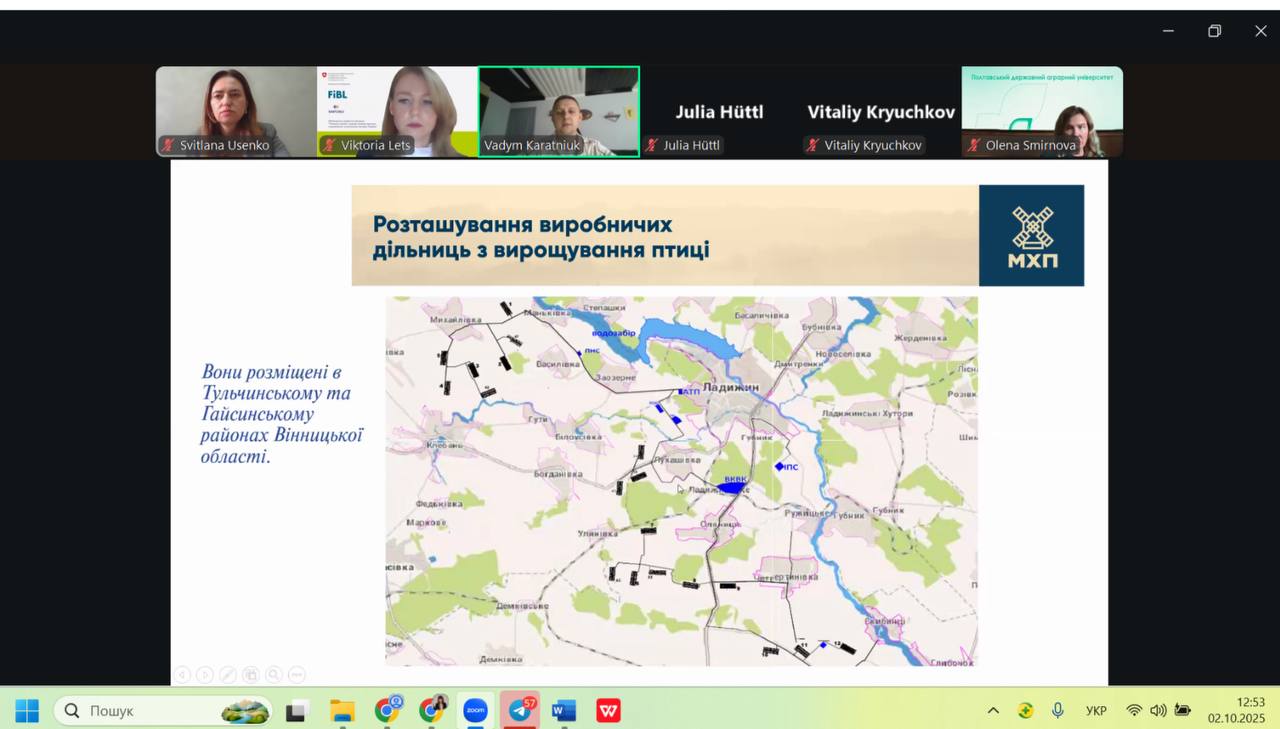Viewport: 1280px width, 729px height.
Task: Go to previous slide arrow
Action: click(x=182, y=675)
